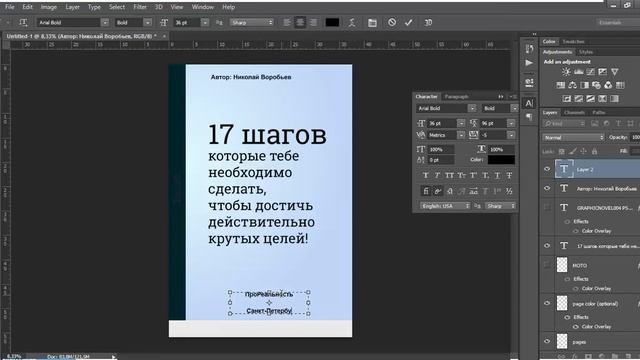Switch to the Paragraph tab
This screenshot has height=360, width=640.
pyautogui.click(x=456, y=97)
